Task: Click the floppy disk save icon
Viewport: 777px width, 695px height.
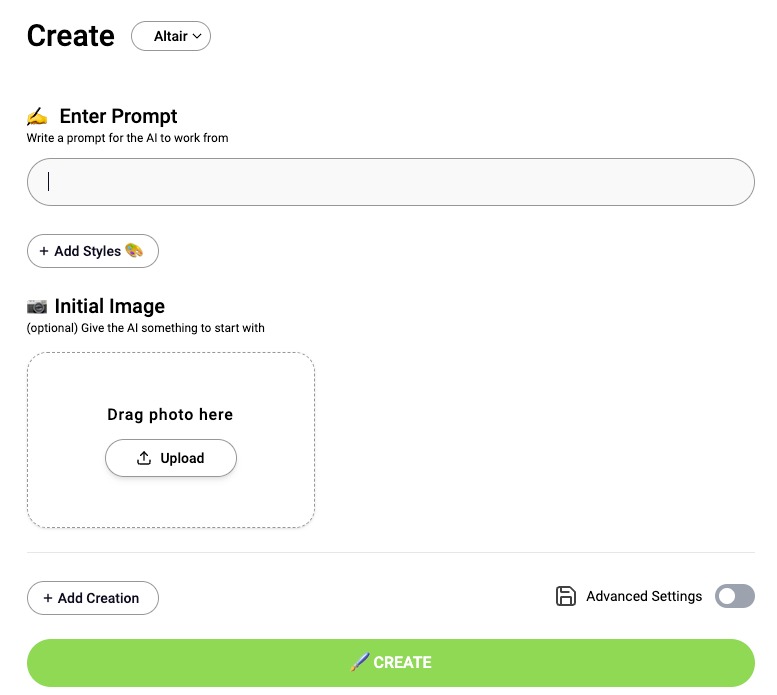Action: pos(565,596)
